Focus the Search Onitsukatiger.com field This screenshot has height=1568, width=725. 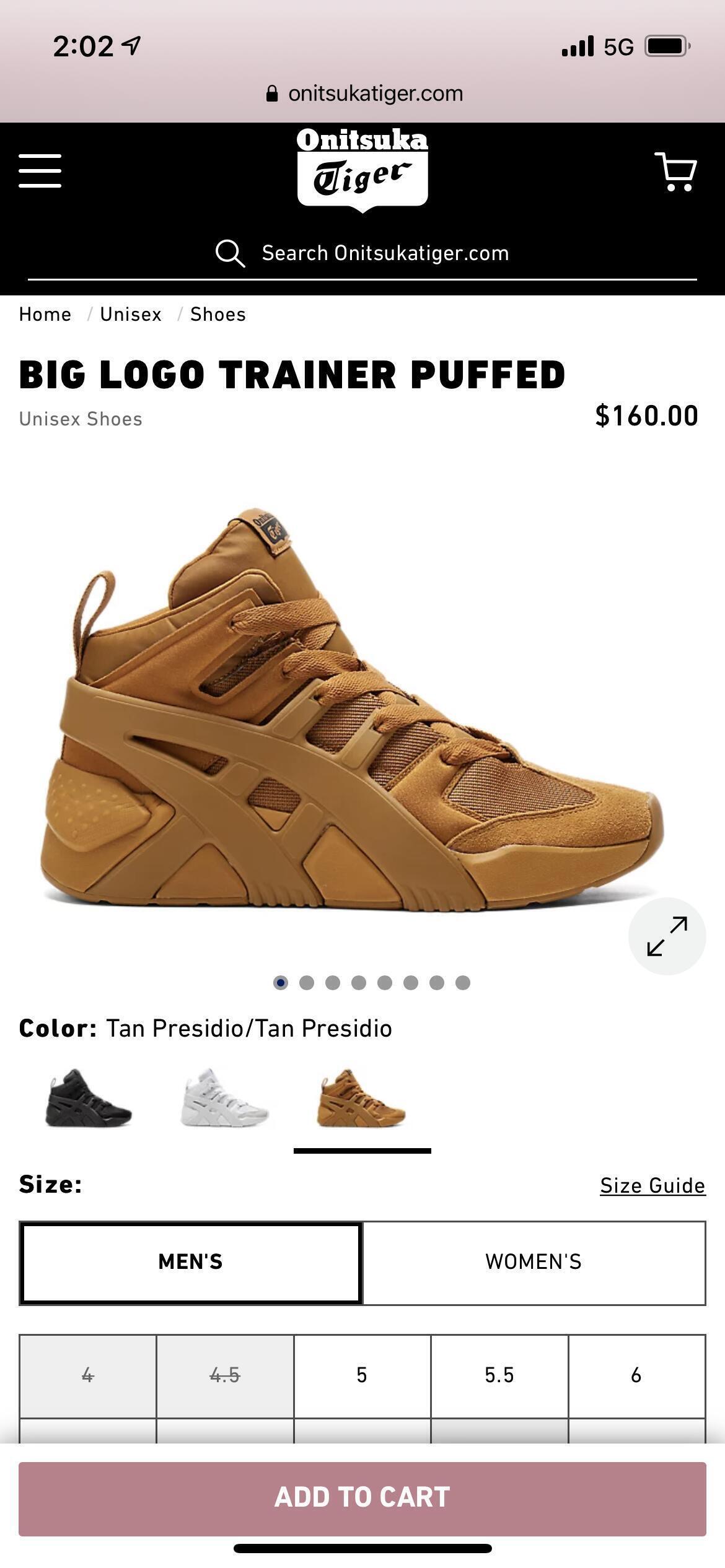tap(362, 253)
